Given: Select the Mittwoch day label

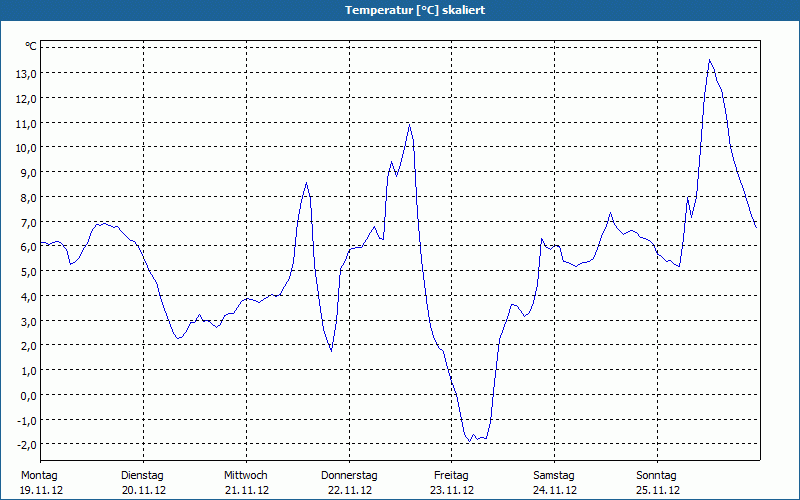Looking at the screenshot, I should 245,475.
